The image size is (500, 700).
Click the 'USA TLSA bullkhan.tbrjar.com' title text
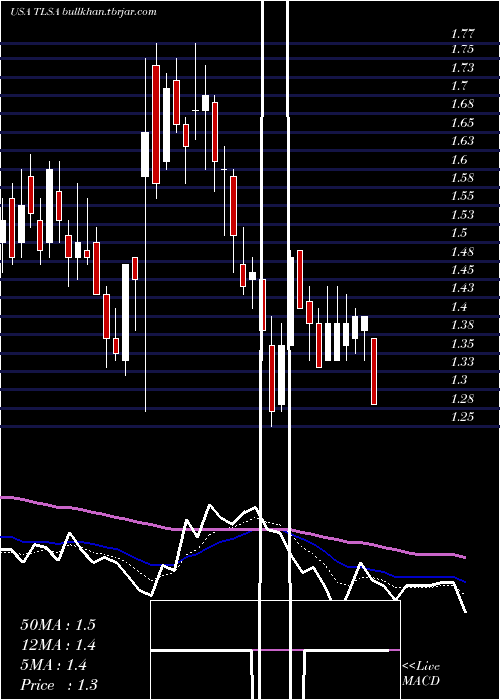(83, 12)
